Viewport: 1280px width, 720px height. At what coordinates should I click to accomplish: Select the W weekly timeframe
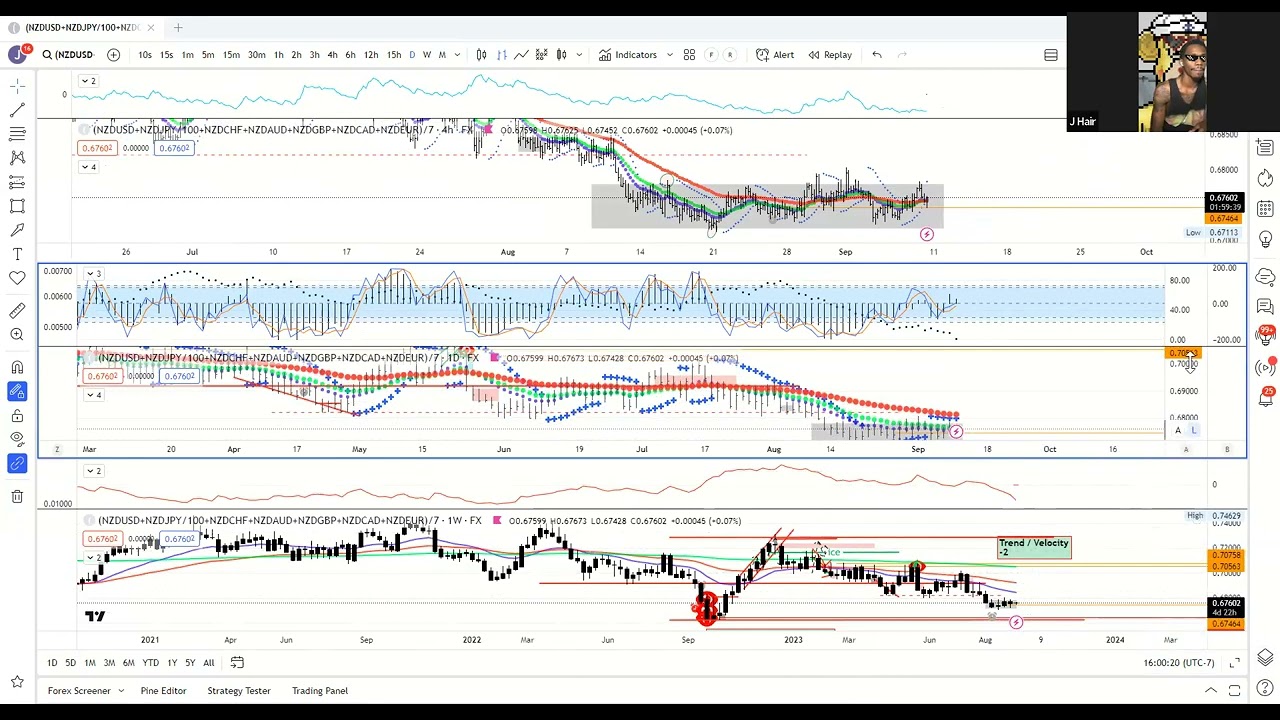tap(427, 55)
